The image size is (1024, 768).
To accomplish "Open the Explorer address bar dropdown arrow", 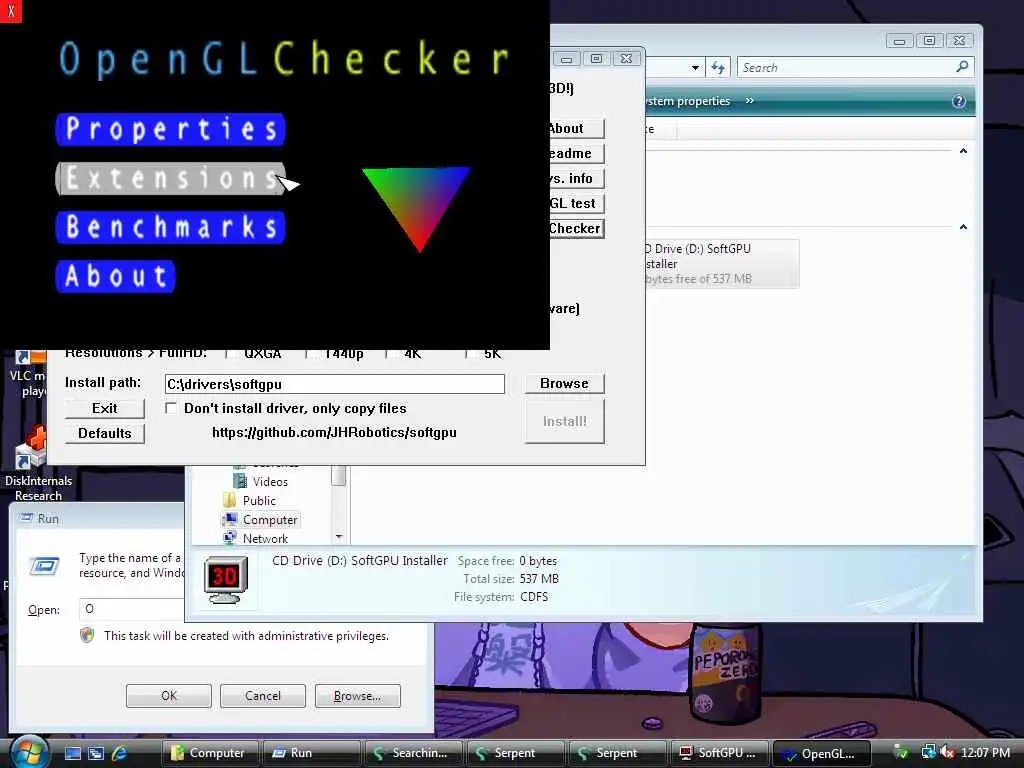I will coord(695,67).
